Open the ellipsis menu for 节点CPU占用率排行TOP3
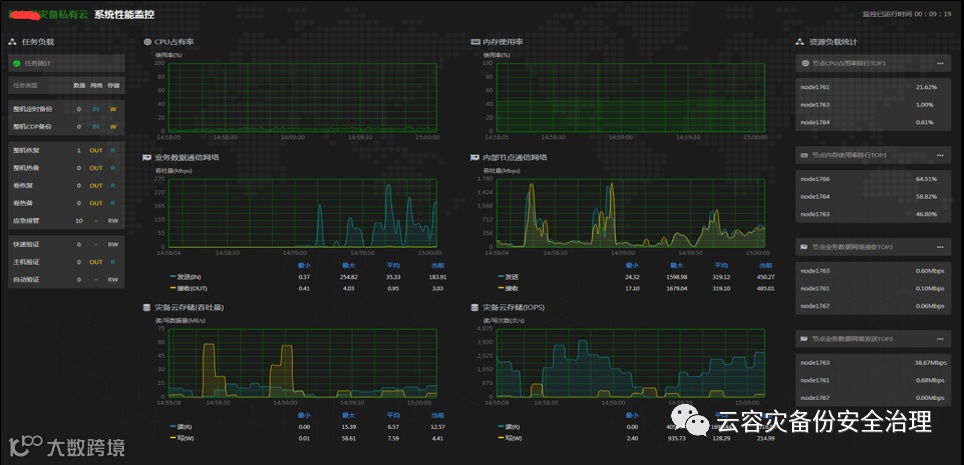This screenshot has width=964, height=465. [x=939, y=63]
